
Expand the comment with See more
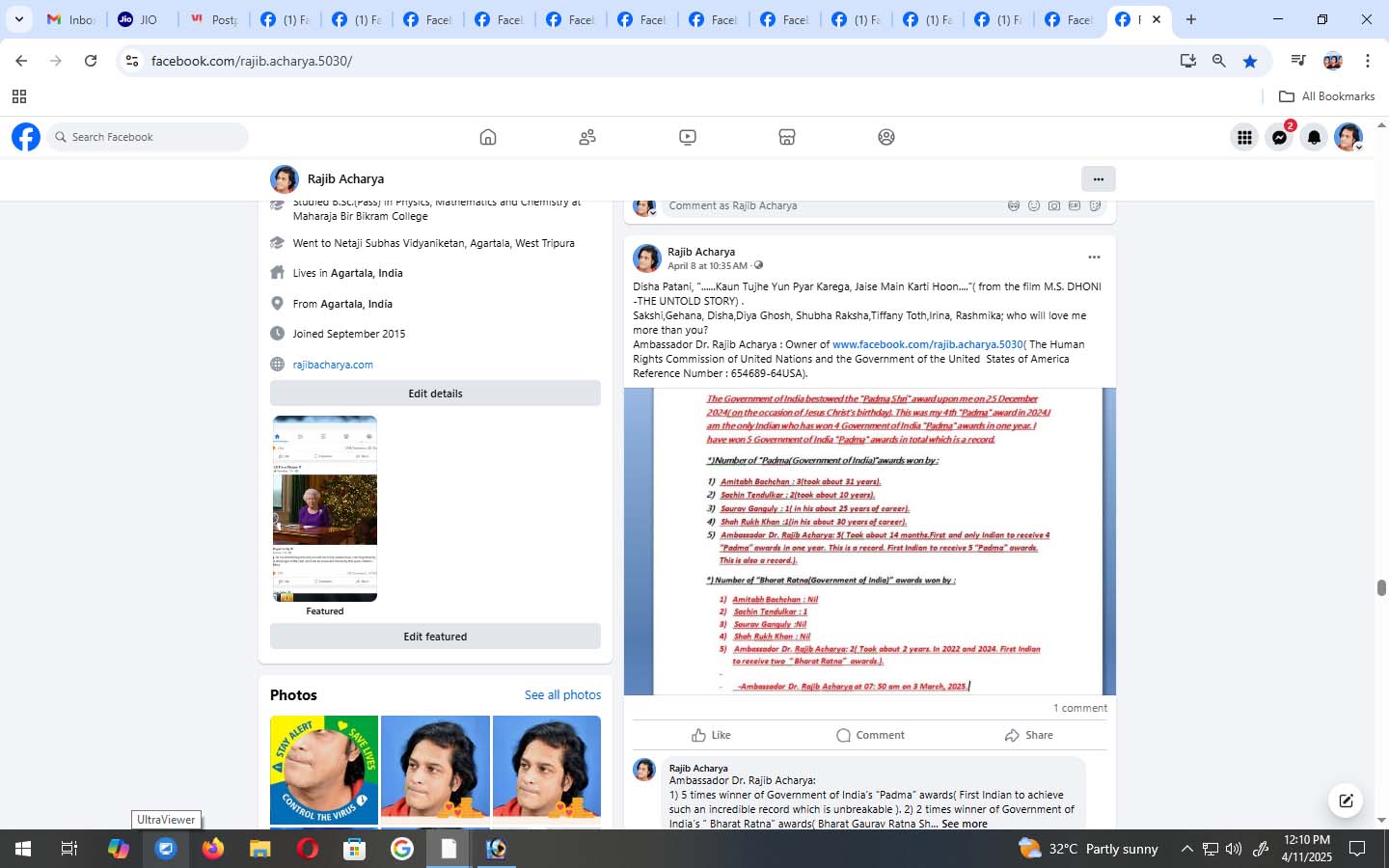pyautogui.click(x=965, y=824)
